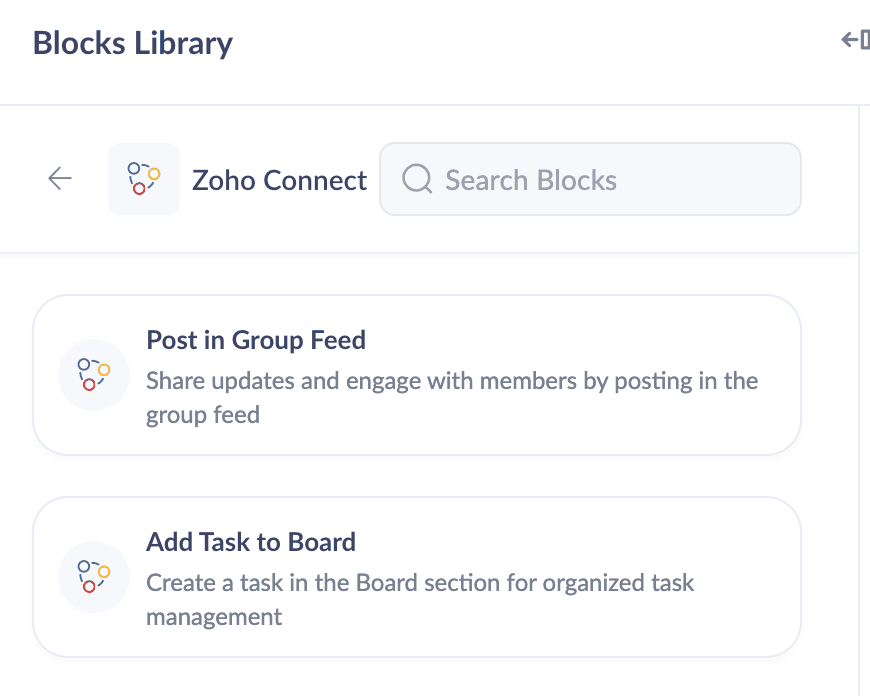870x696 pixels.
Task: Select the Post in Group Feed title
Action: (x=256, y=340)
